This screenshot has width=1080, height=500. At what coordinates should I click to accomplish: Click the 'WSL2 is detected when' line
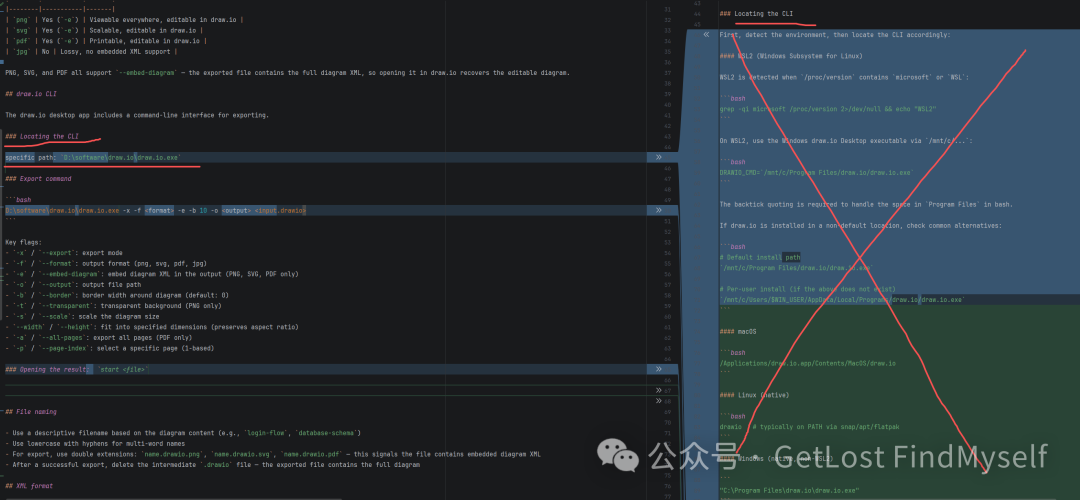(844, 77)
